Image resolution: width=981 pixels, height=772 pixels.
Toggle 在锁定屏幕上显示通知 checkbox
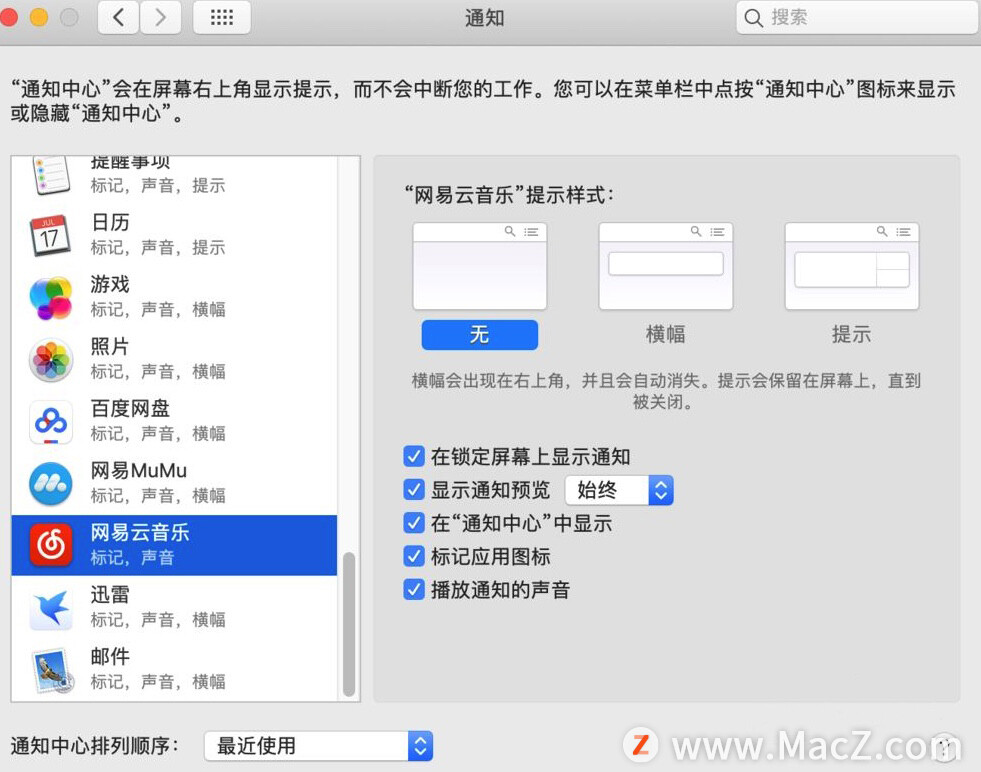tap(414, 456)
